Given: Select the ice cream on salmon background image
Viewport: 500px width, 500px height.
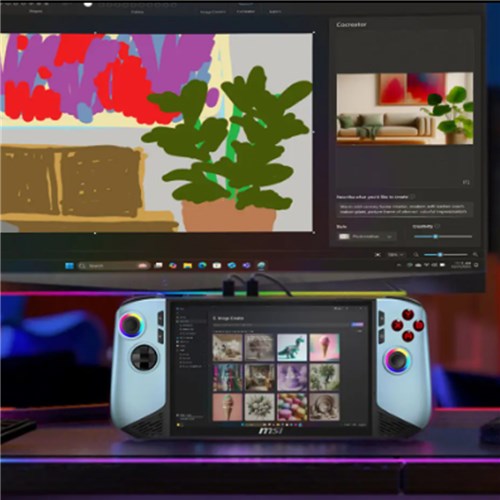Looking at the screenshot, I should click(x=227, y=407).
